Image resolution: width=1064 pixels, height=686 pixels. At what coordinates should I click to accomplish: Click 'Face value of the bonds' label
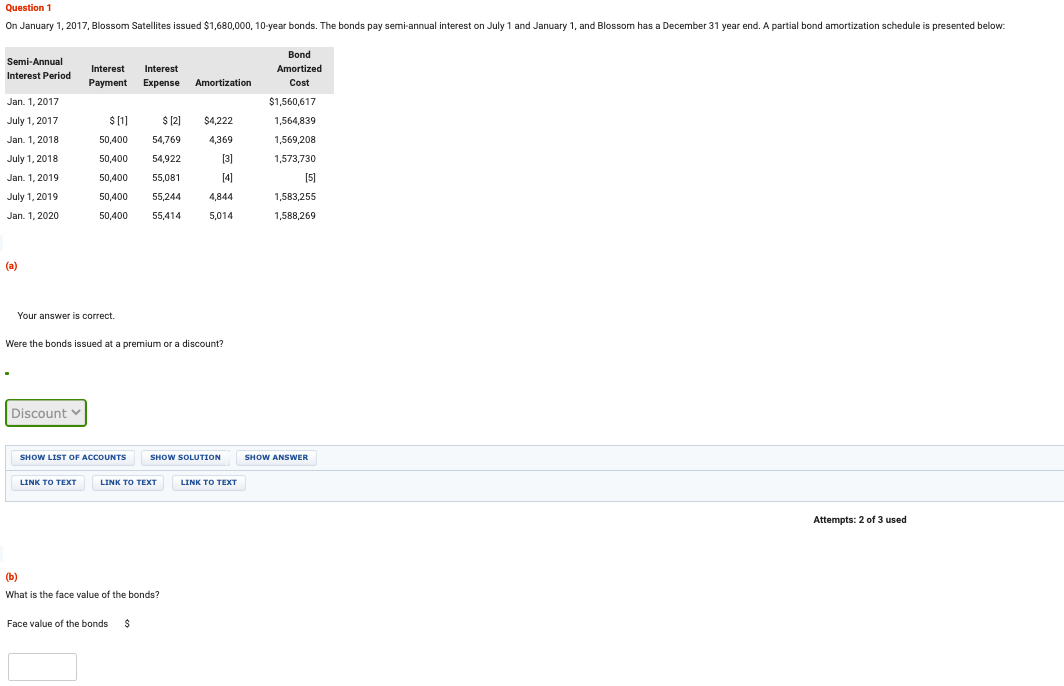coord(58,624)
